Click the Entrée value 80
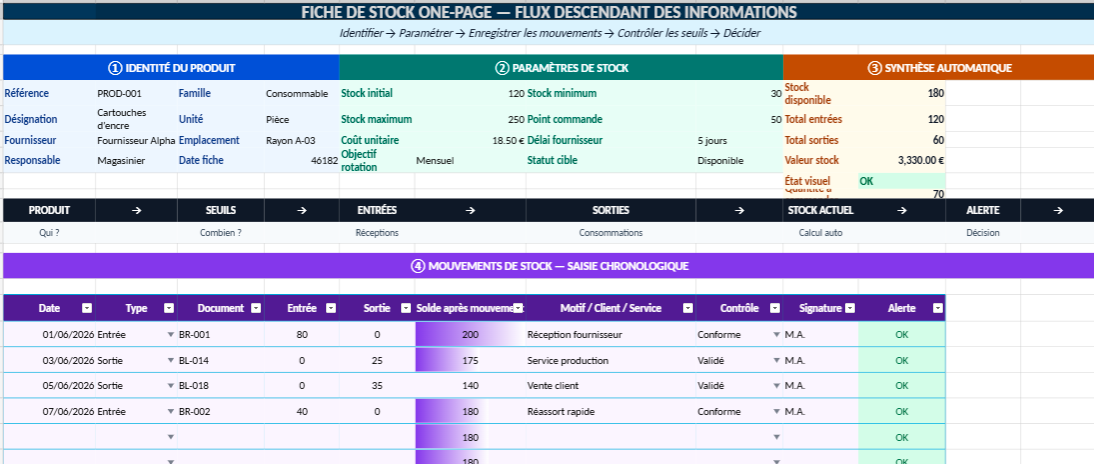 [x=301, y=335]
